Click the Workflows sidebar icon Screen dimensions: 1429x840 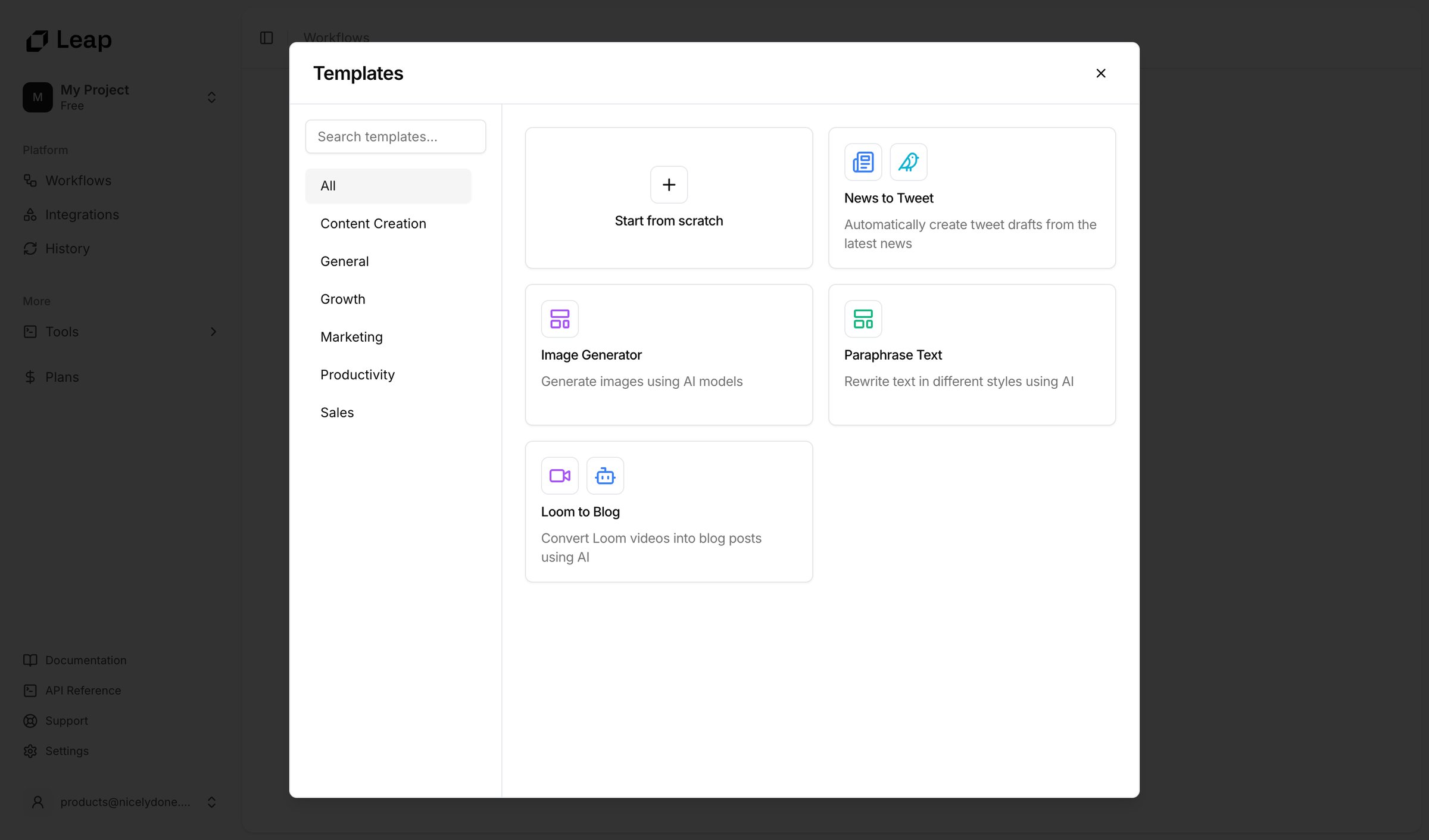click(30, 180)
